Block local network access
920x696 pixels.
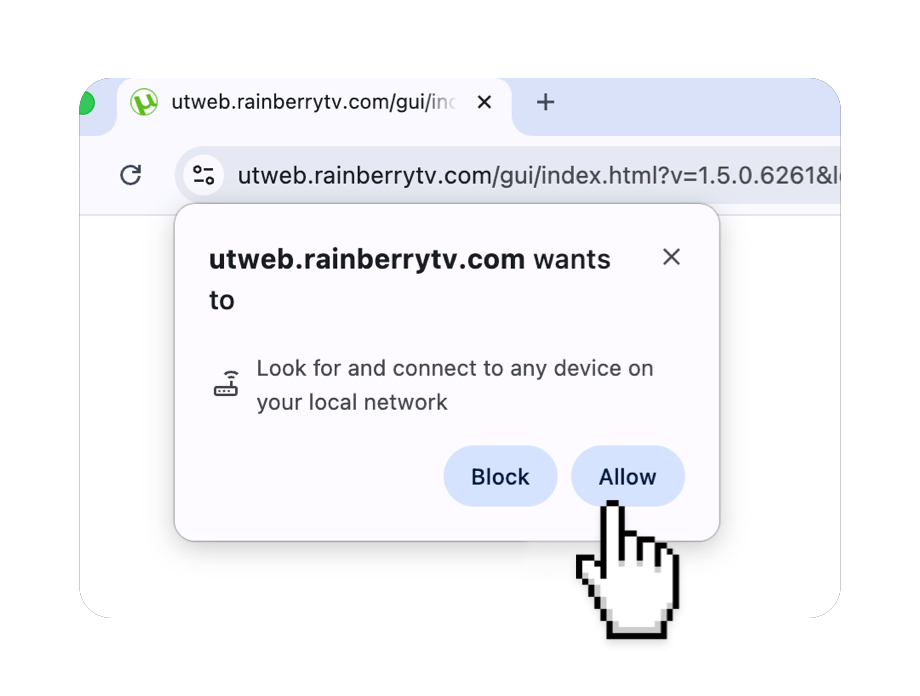500,476
